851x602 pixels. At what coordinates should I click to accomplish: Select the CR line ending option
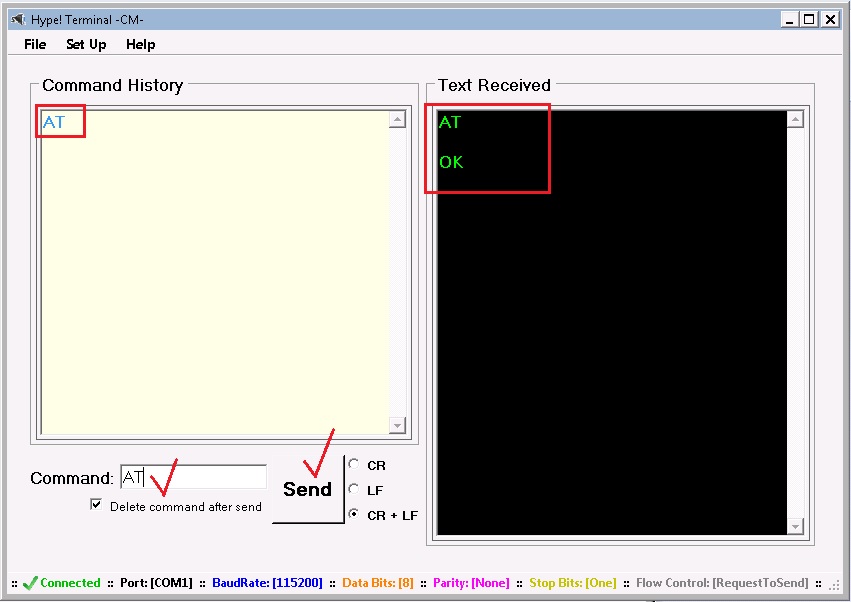(x=354, y=464)
